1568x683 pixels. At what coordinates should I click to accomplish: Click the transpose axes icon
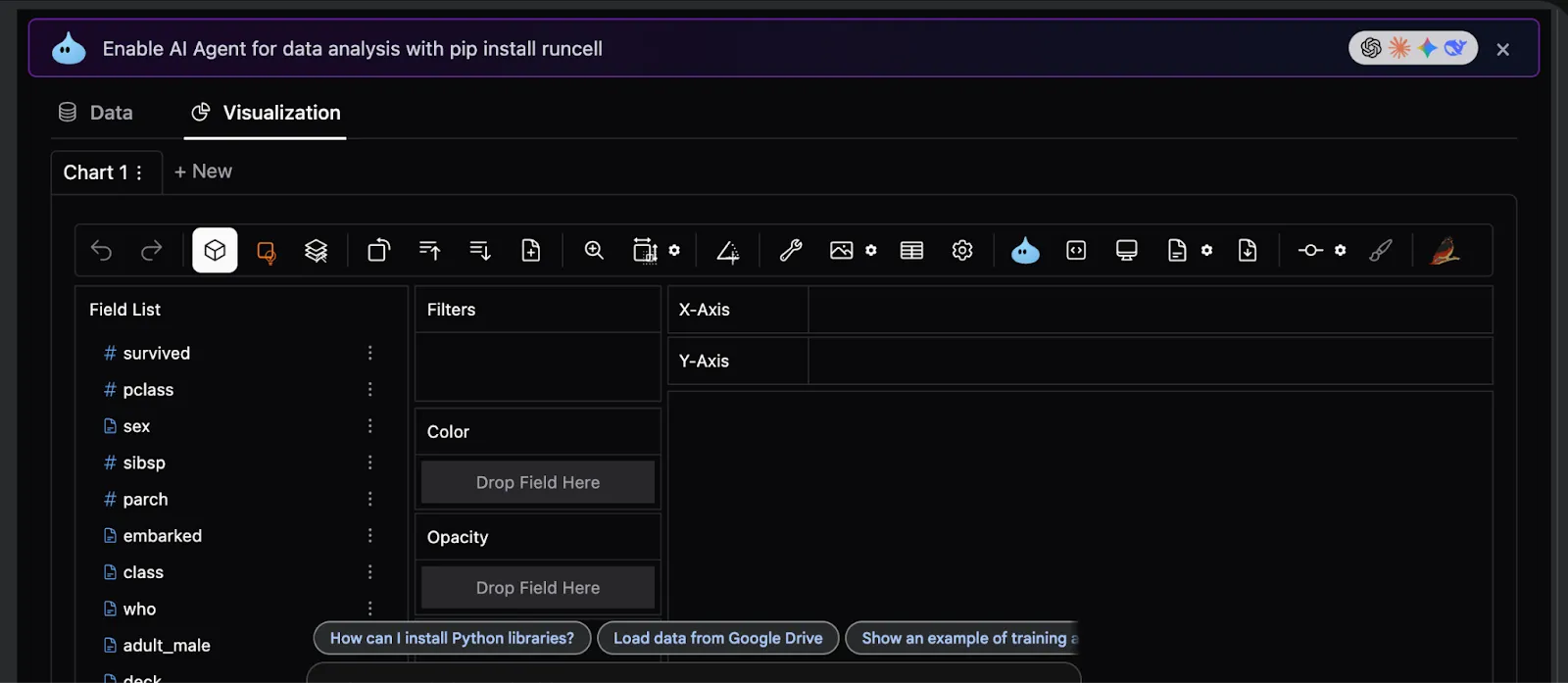coord(378,251)
